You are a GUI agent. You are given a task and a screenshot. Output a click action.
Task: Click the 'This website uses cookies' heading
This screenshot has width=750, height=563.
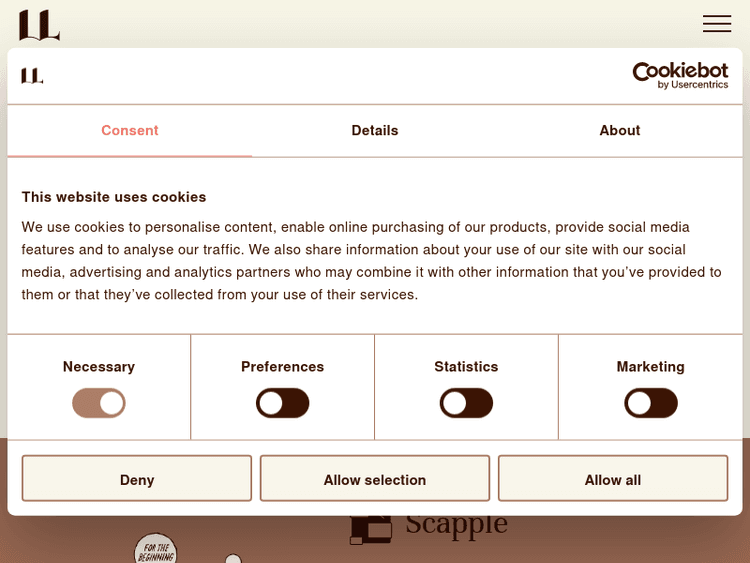(114, 197)
